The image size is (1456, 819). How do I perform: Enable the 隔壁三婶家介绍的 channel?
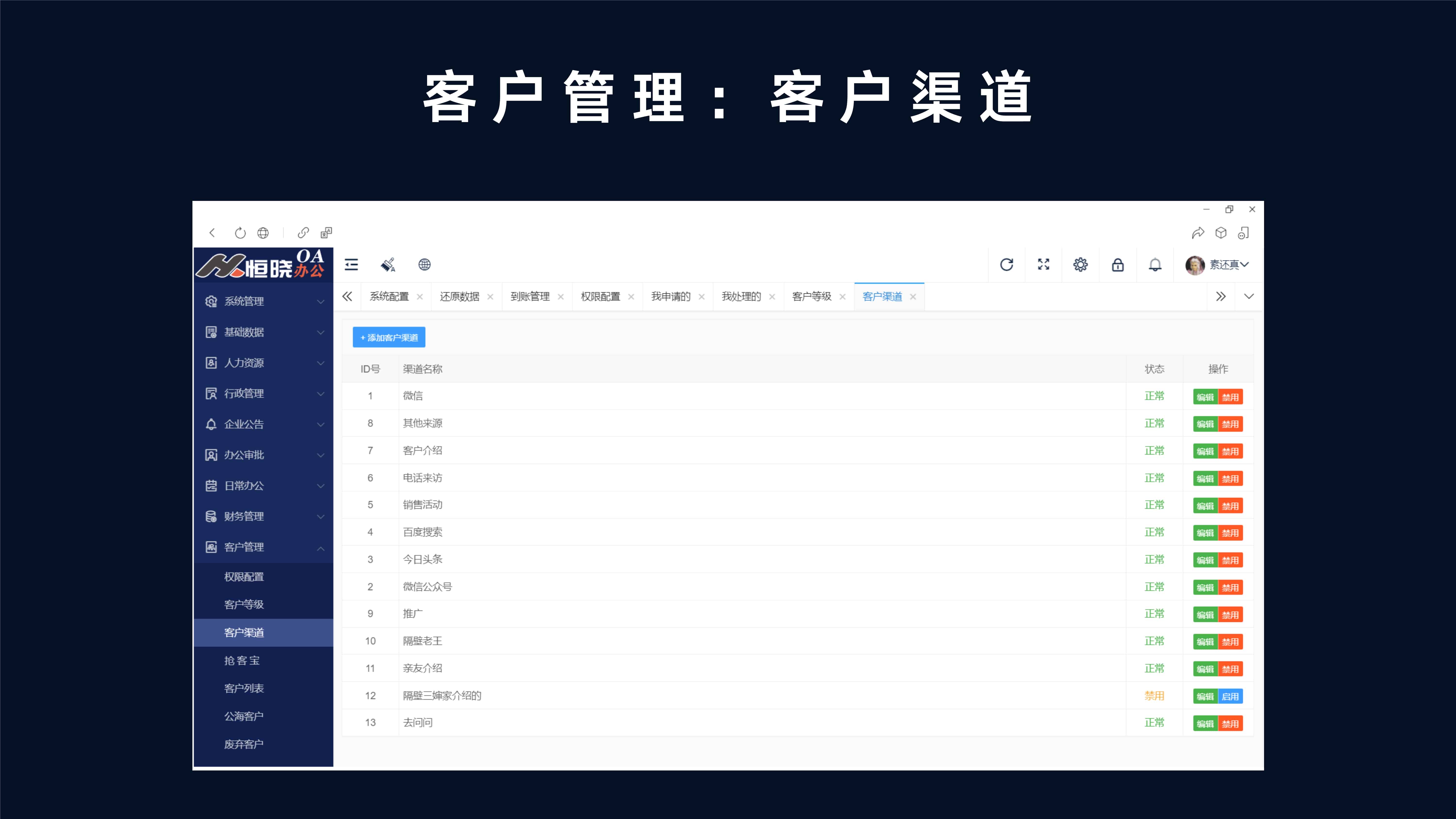click(x=1231, y=696)
